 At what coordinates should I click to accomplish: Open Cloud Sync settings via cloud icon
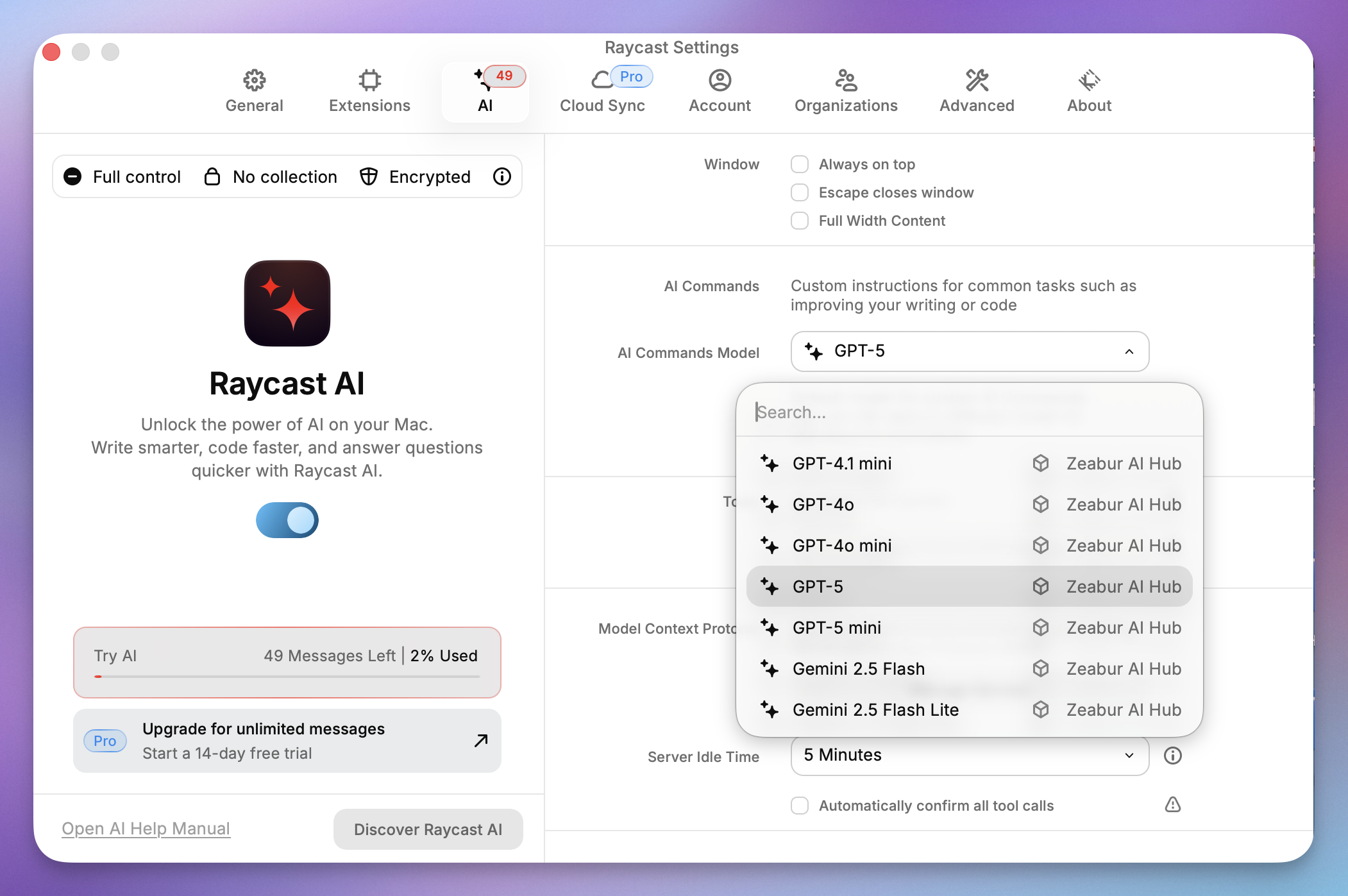pos(602,90)
